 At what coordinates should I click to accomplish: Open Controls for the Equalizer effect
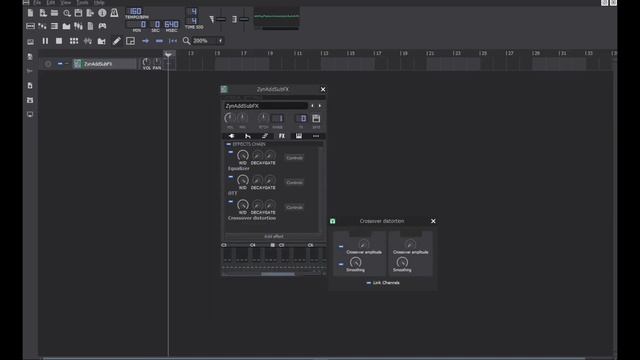[294, 158]
